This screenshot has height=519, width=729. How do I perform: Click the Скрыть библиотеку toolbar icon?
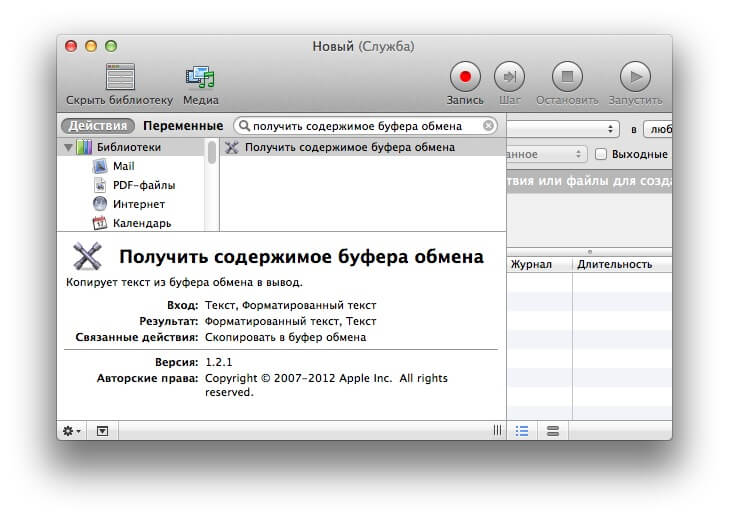pyautogui.click(x=120, y=77)
